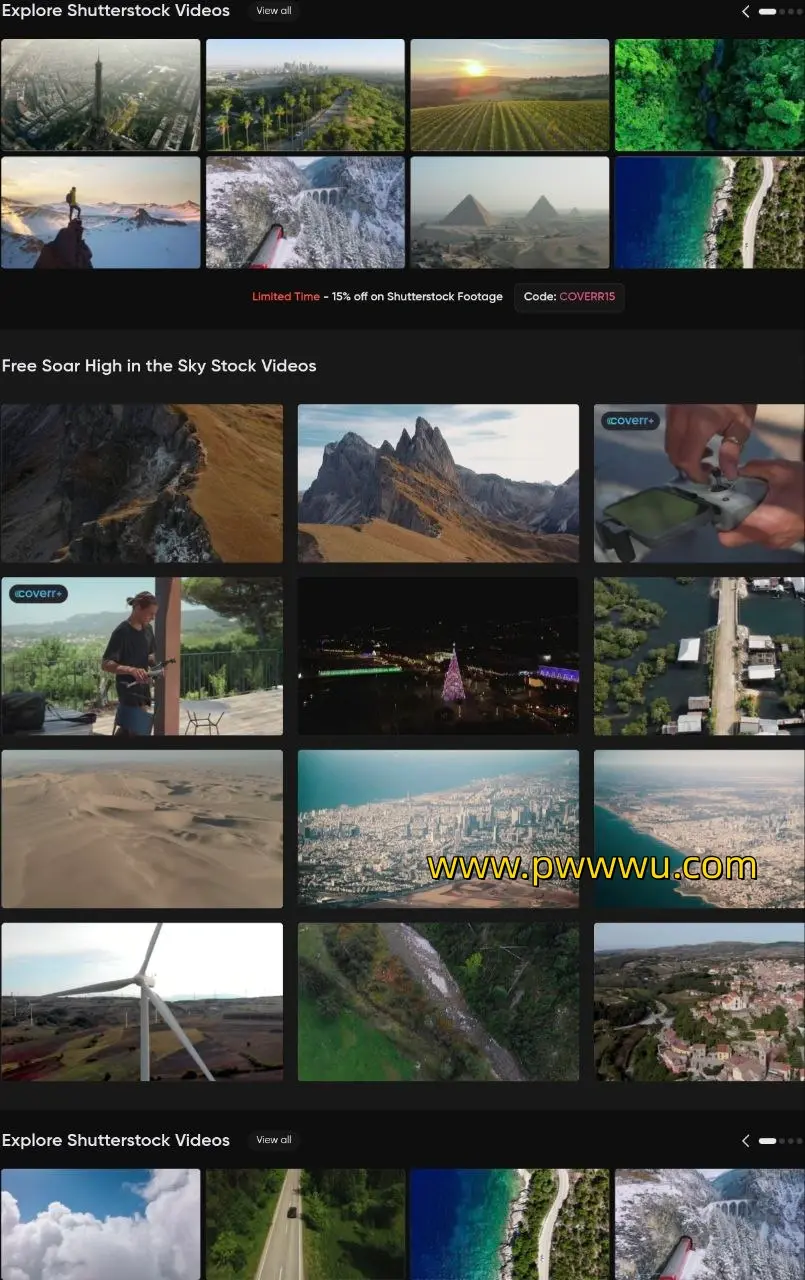The image size is (805, 1280).
Task: Select the desert sand dunes video
Action: click(142, 829)
